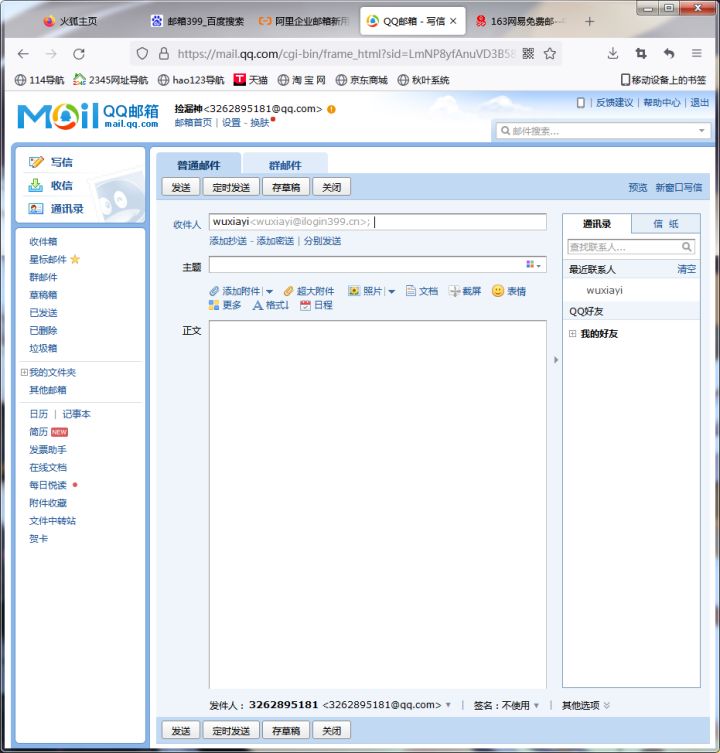This screenshot has height=753, width=720.
Task: Click the top 发送 button
Action: click(x=181, y=187)
